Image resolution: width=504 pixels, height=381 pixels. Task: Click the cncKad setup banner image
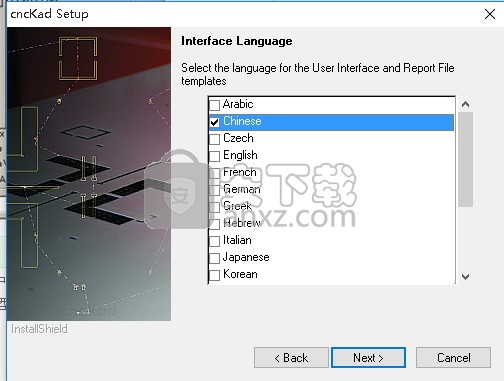[x=89, y=174]
